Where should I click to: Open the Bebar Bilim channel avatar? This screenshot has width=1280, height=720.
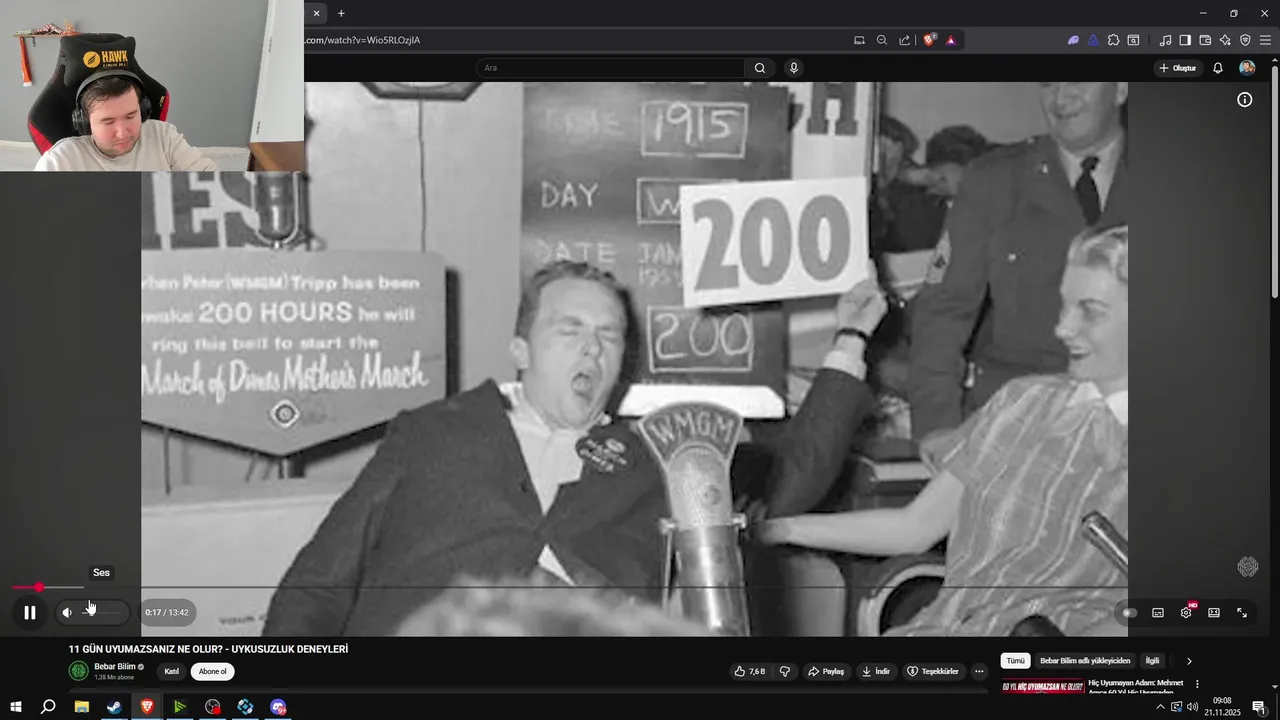point(79,671)
